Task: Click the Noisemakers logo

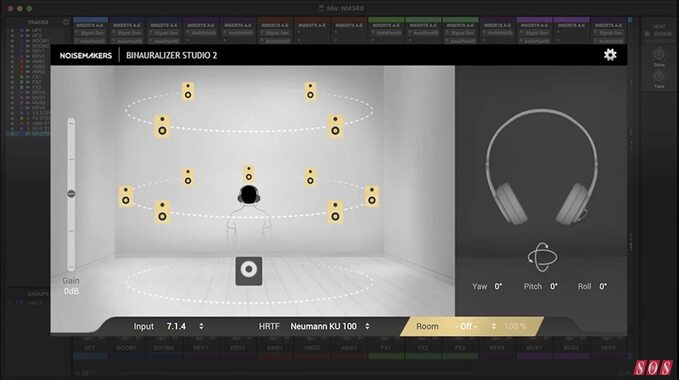Action: pos(86,55)
